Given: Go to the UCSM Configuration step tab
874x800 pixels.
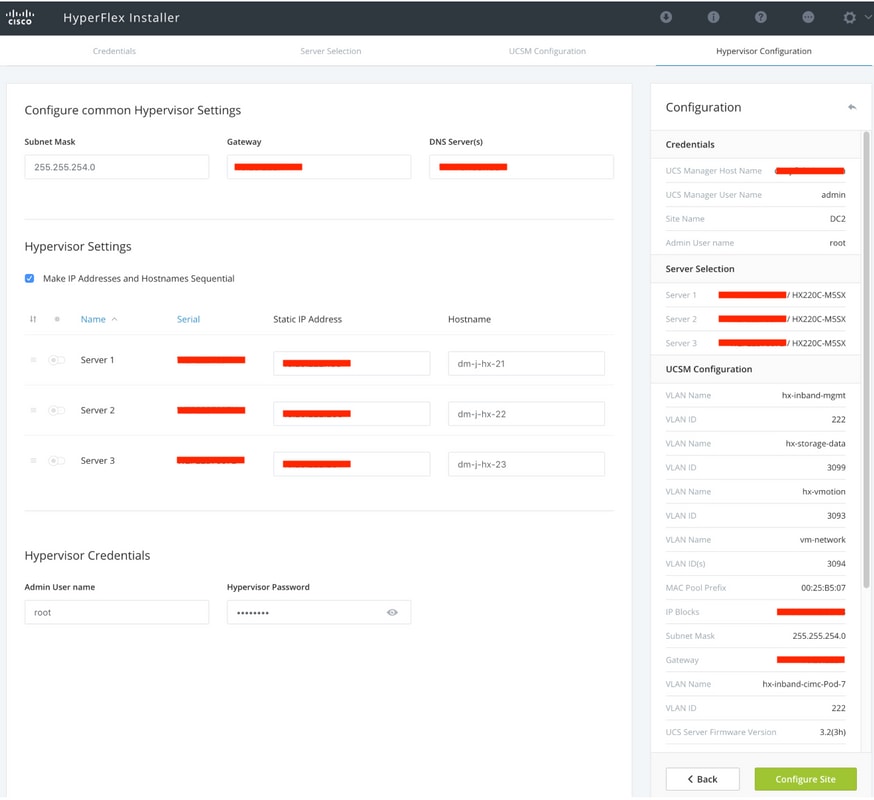Looking at the screenshot, I should pyautogui.click(x=547, y=51).
